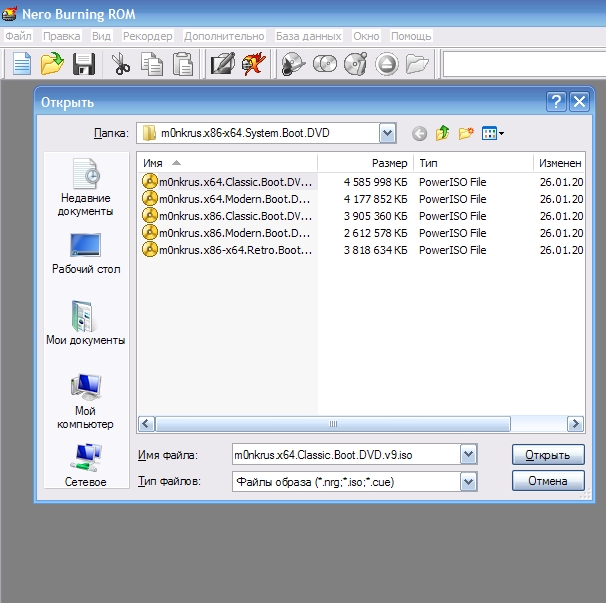Image resolution: width=606 pixels, height=603 pixels.
Task: Sort by the Изменен column header
Action: click(x=559, y=163)
